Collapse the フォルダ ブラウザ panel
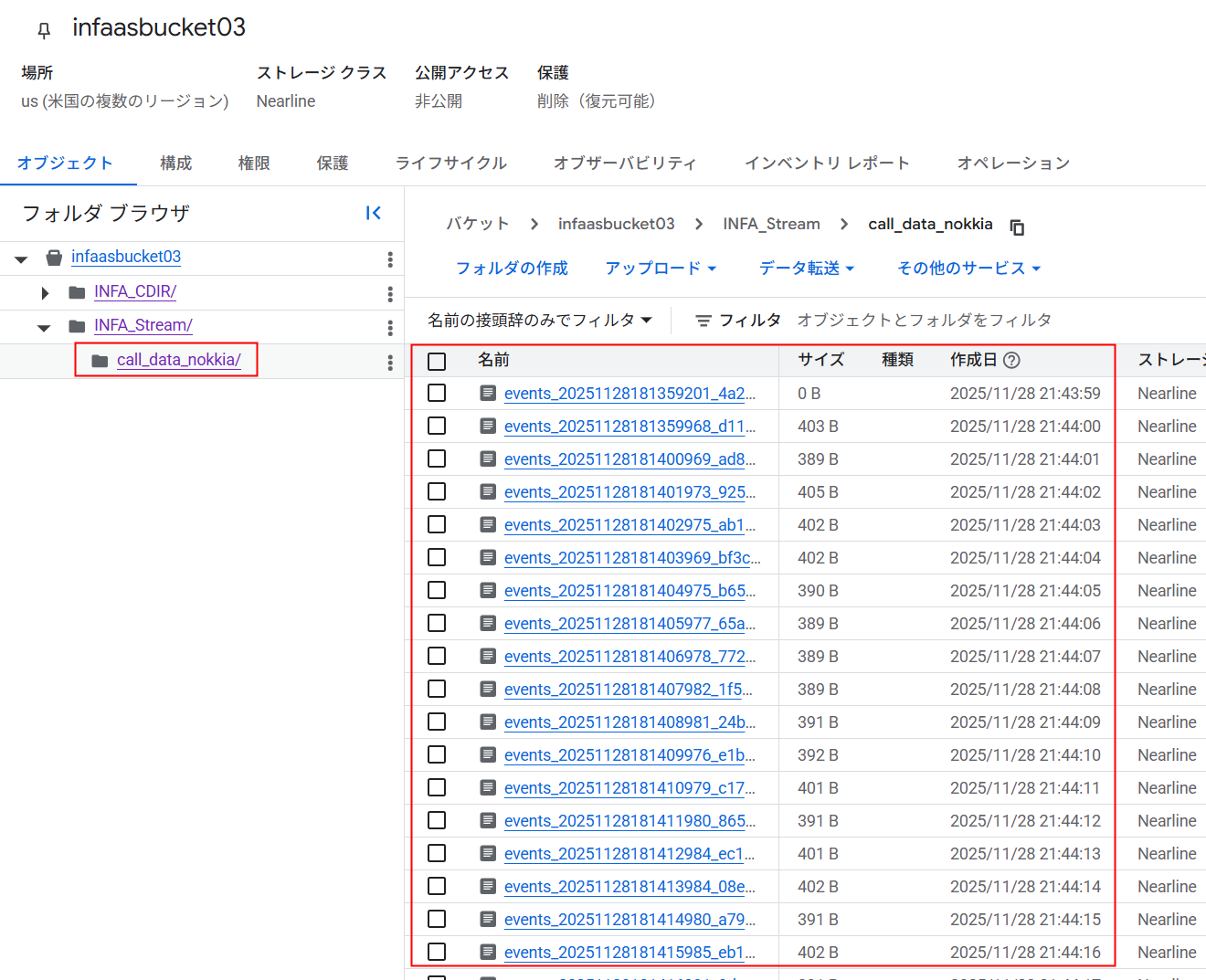The image size is (1206, 980). tap(373, 212)
